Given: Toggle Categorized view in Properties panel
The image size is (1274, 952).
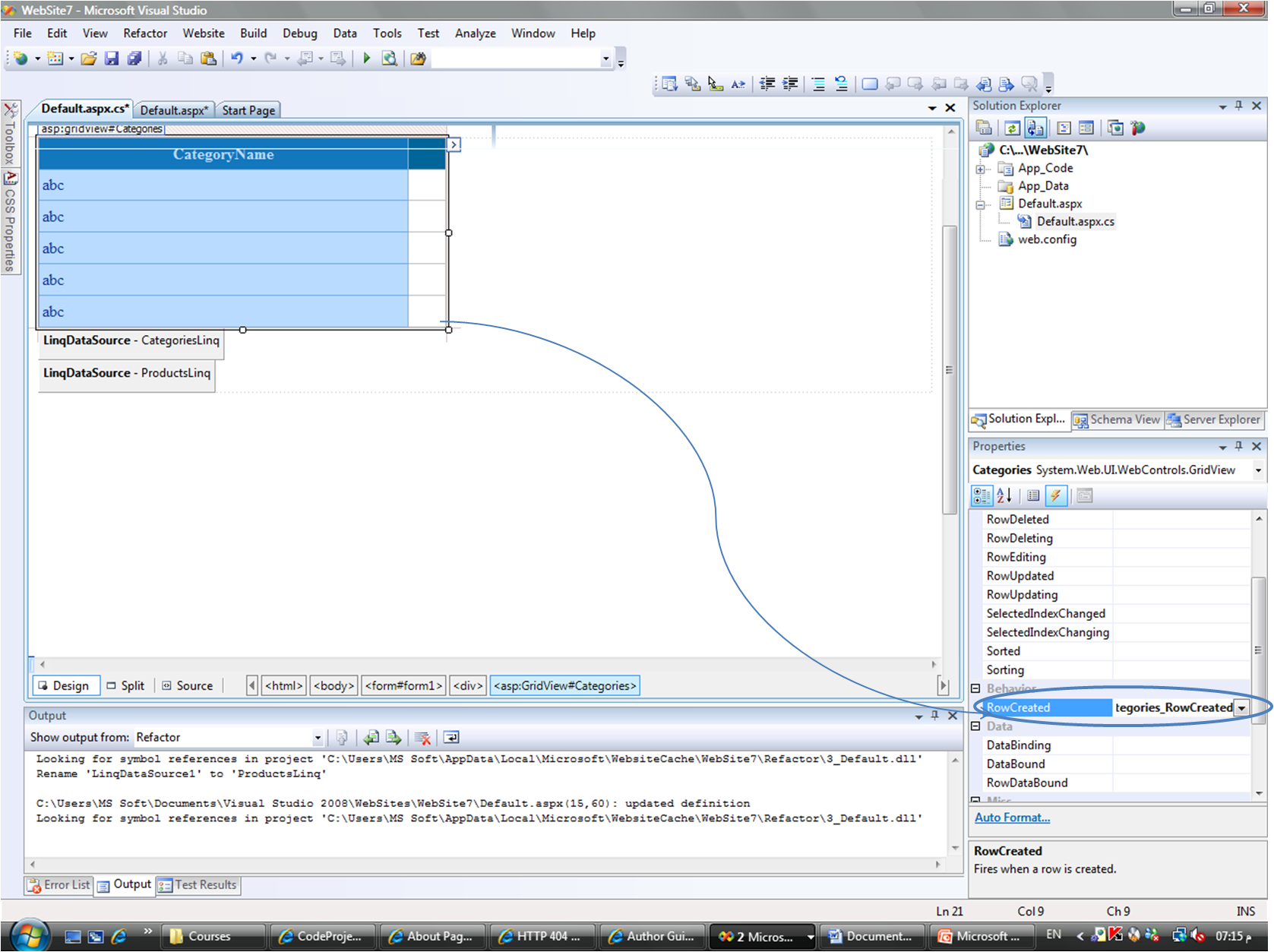Looking at the screenshot, I should coord(982,496).
